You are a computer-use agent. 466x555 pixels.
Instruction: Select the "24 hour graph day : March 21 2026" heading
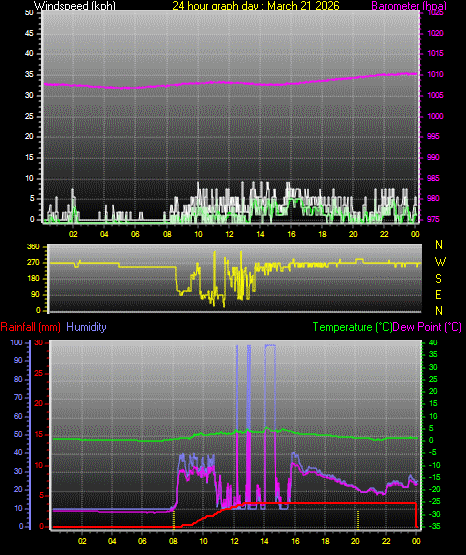256,6
